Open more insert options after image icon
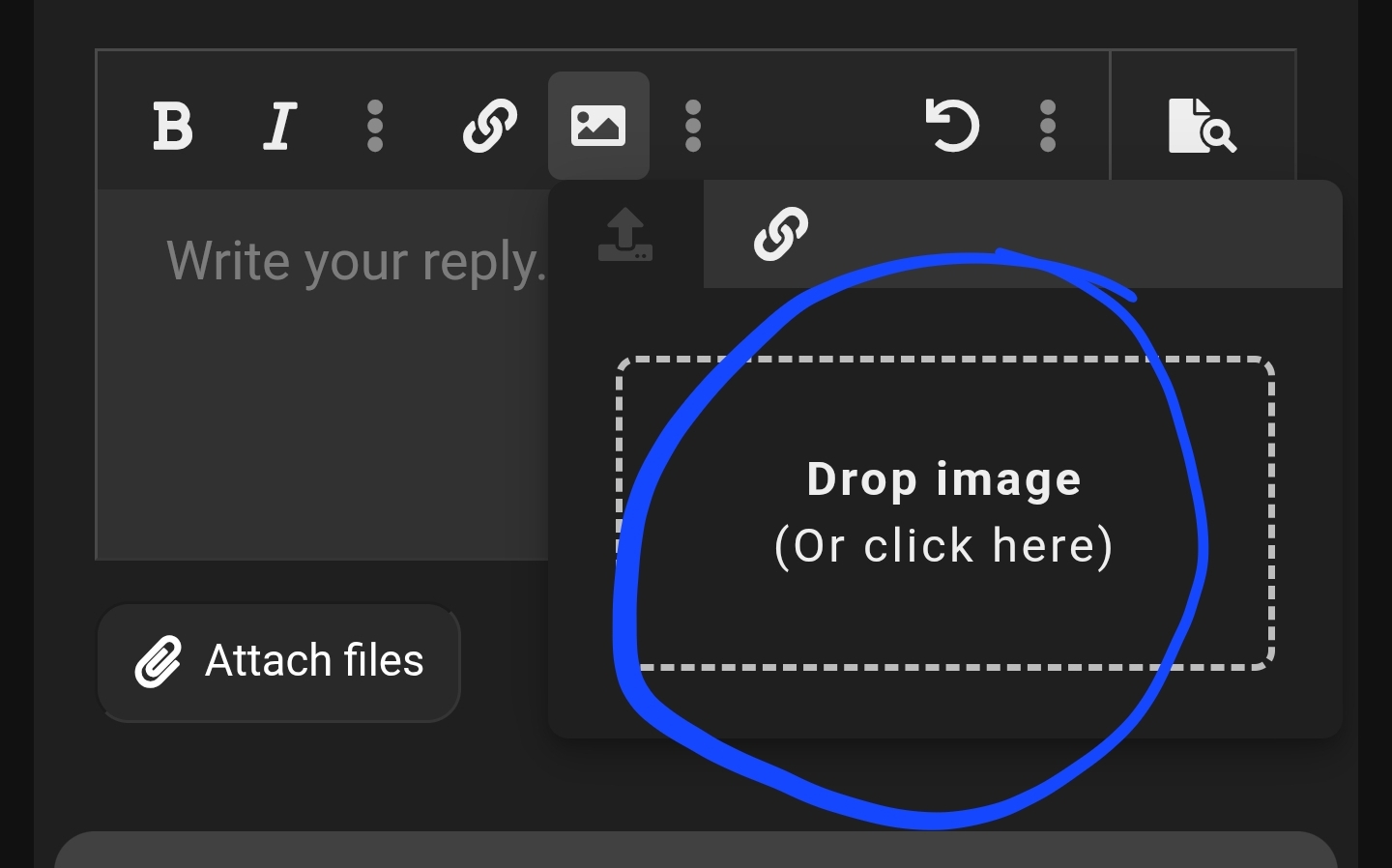 coord(692,126)
